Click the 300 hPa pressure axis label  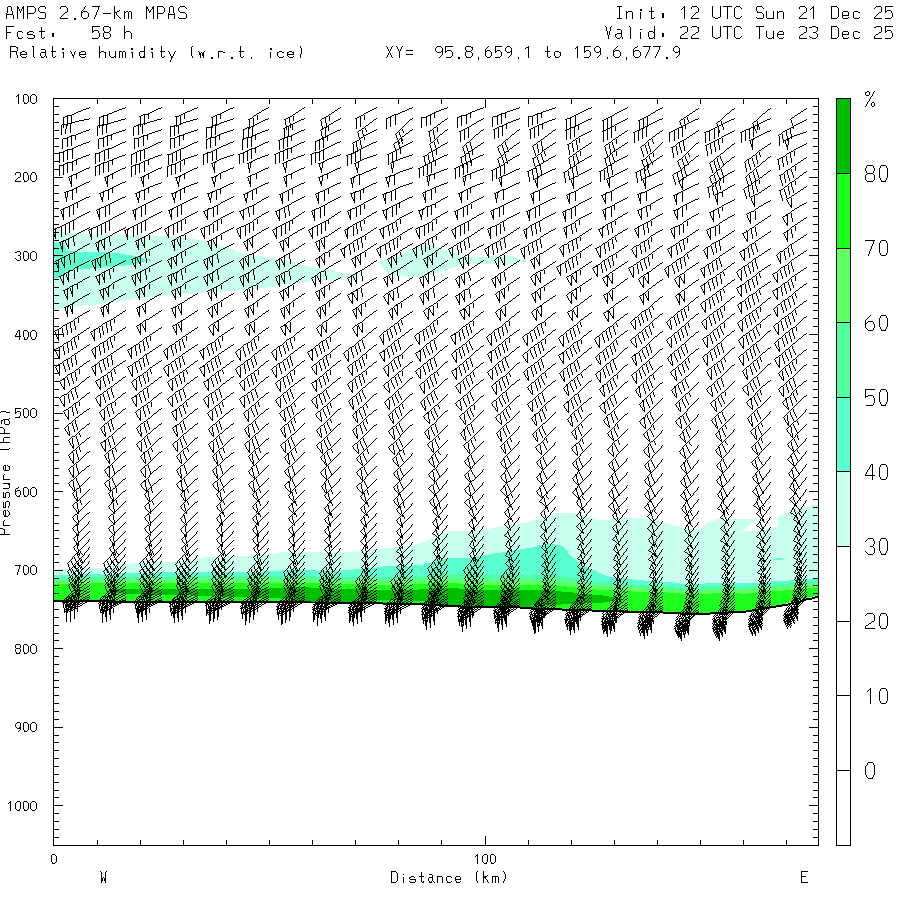point(26,256)
